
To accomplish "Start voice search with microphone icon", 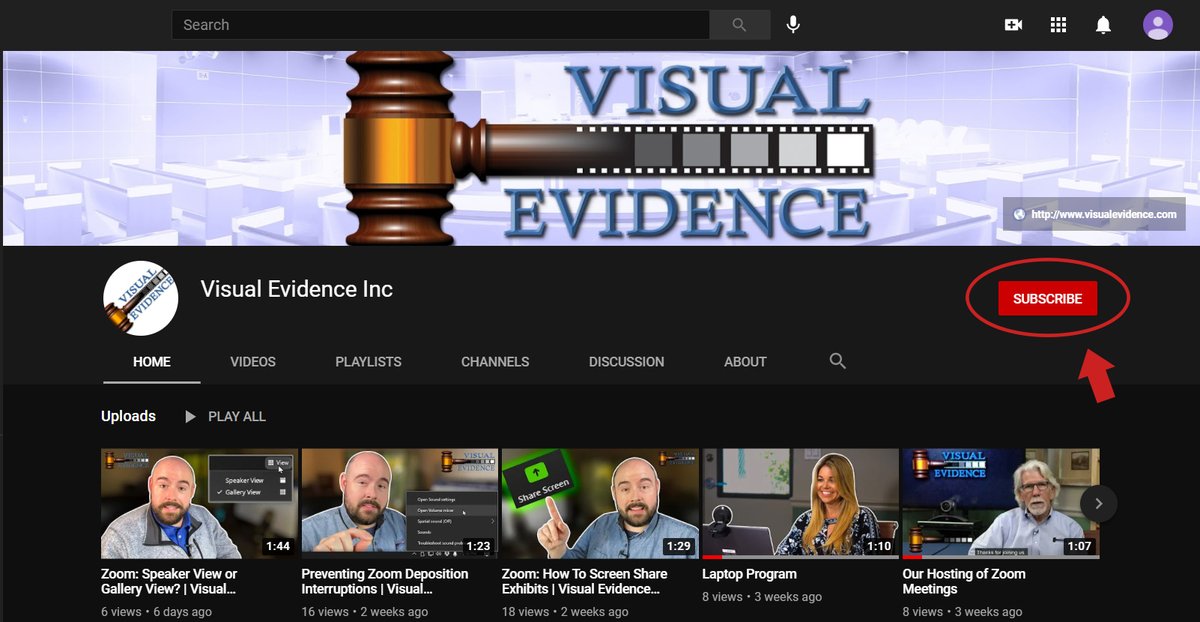I will pos(793,25).
